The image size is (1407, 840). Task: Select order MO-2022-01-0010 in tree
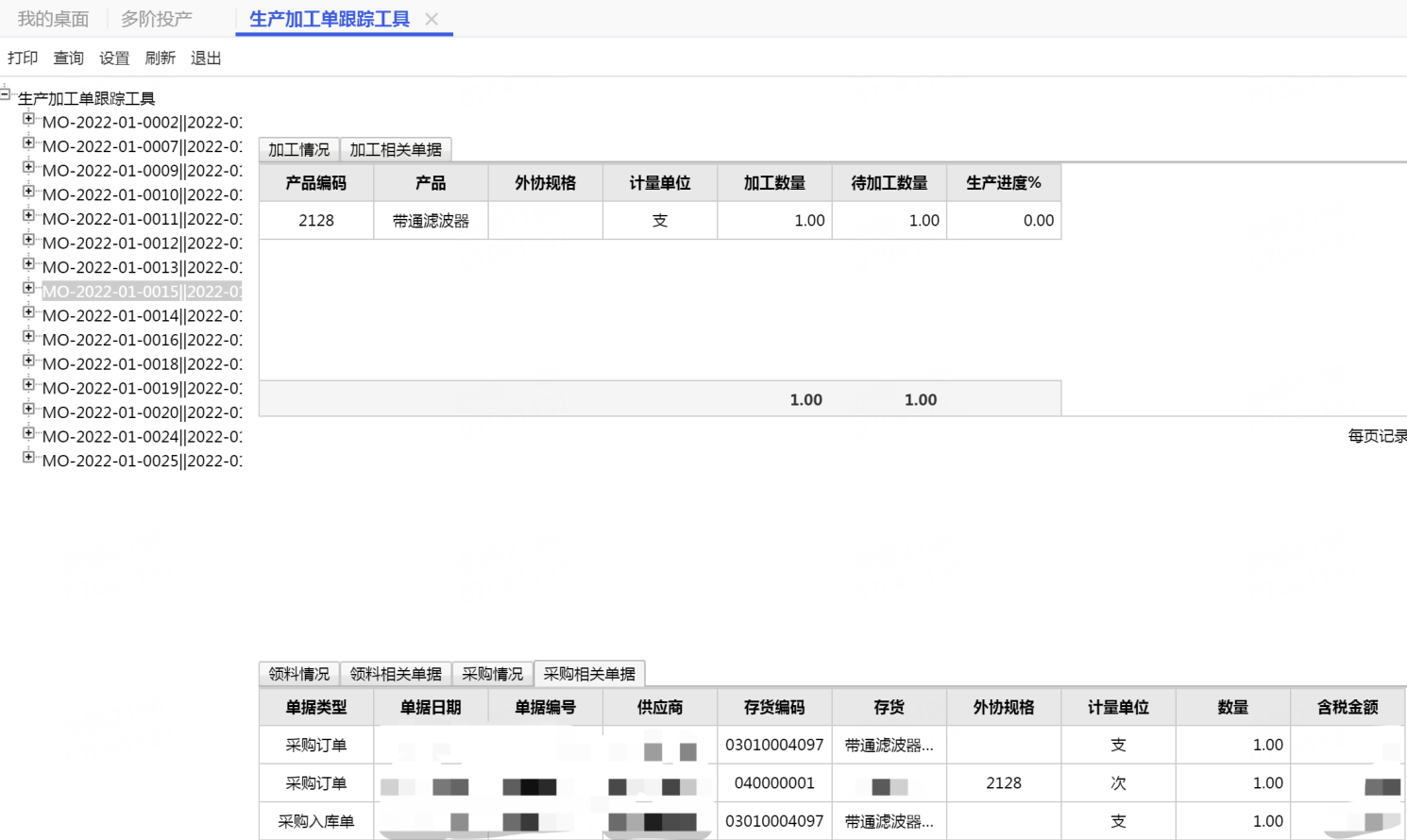[142, 195]
